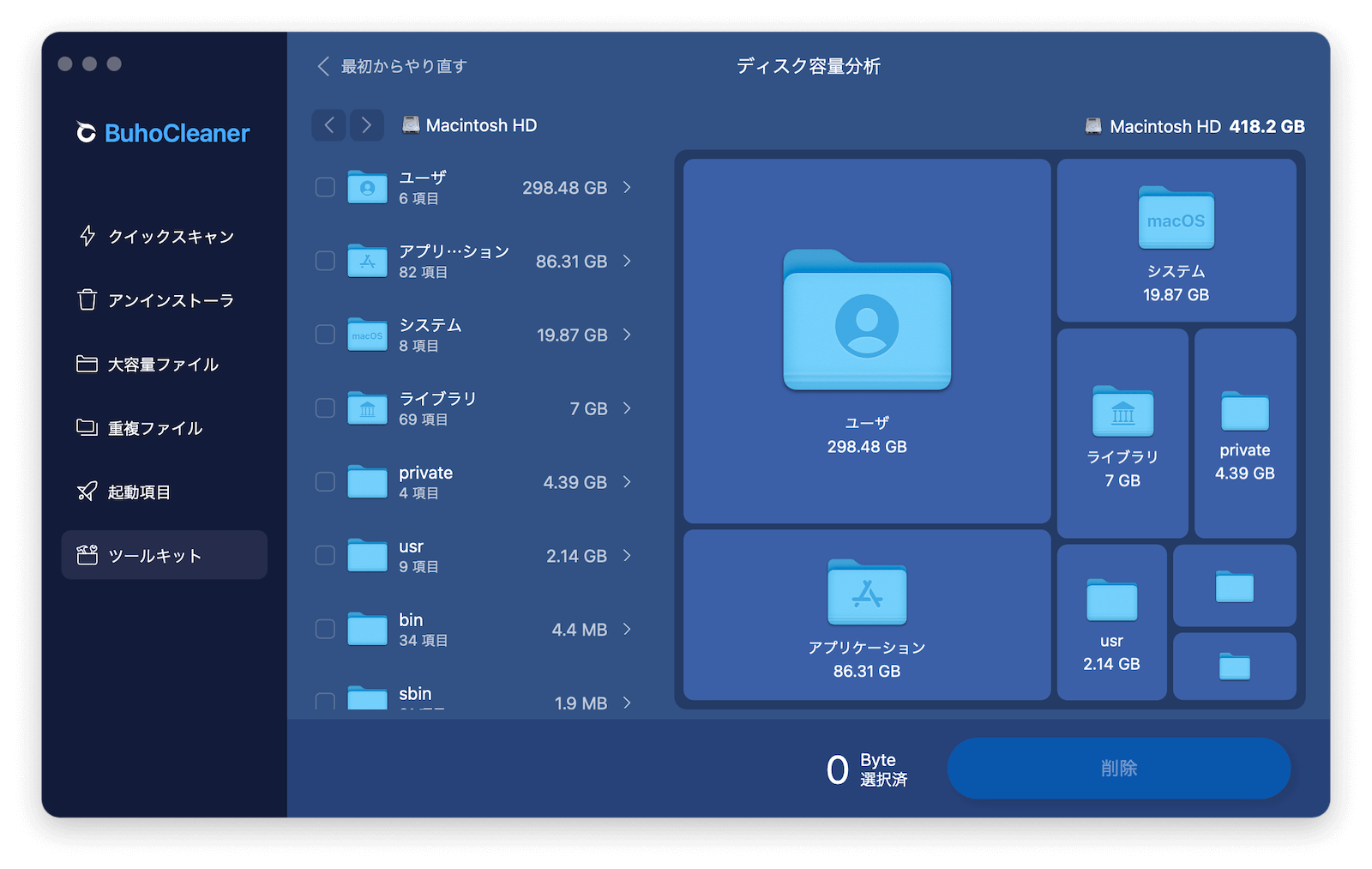
Task: Open 重複ファイル in sidebar
Action: [165, 427]
